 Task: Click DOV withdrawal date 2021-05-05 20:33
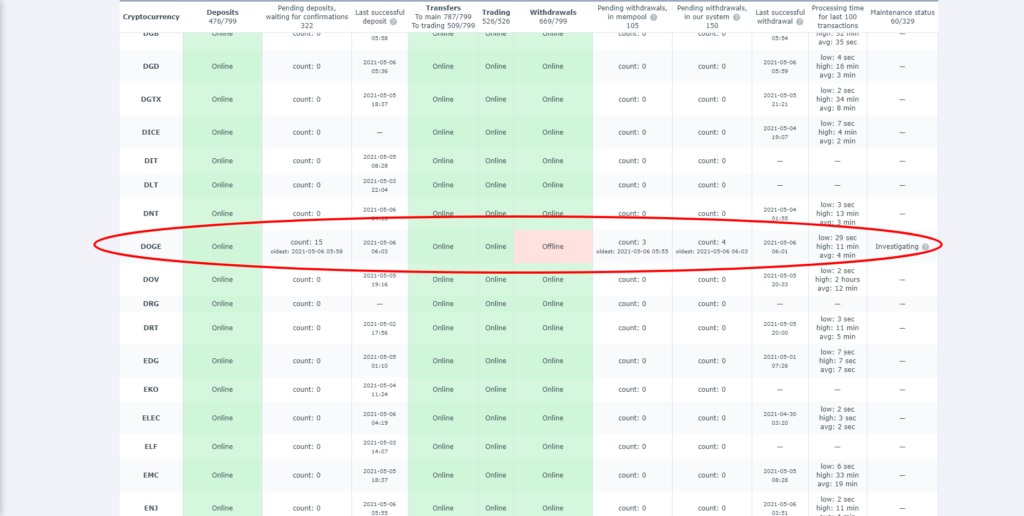780,280
